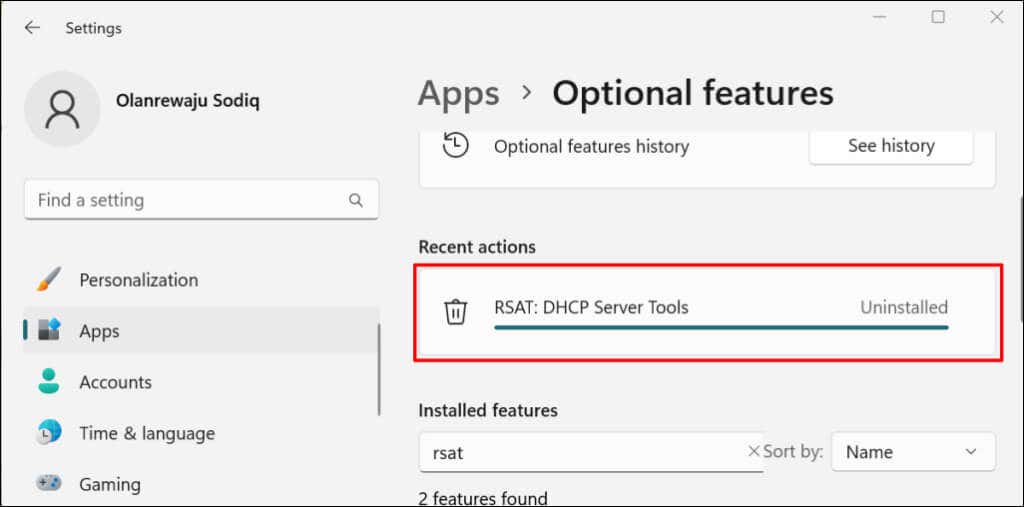
Task: Click the Personalization paintbrush icon
Action: coord(49,280)
